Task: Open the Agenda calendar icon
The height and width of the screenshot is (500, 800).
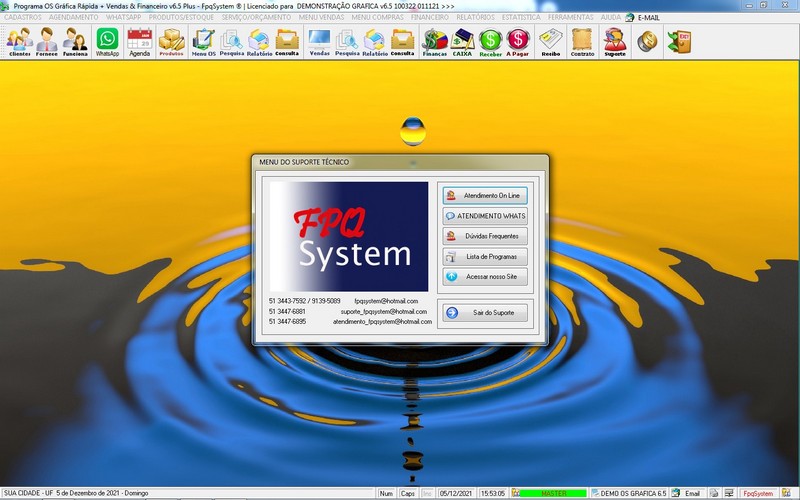Action: (x=139, y=42)
